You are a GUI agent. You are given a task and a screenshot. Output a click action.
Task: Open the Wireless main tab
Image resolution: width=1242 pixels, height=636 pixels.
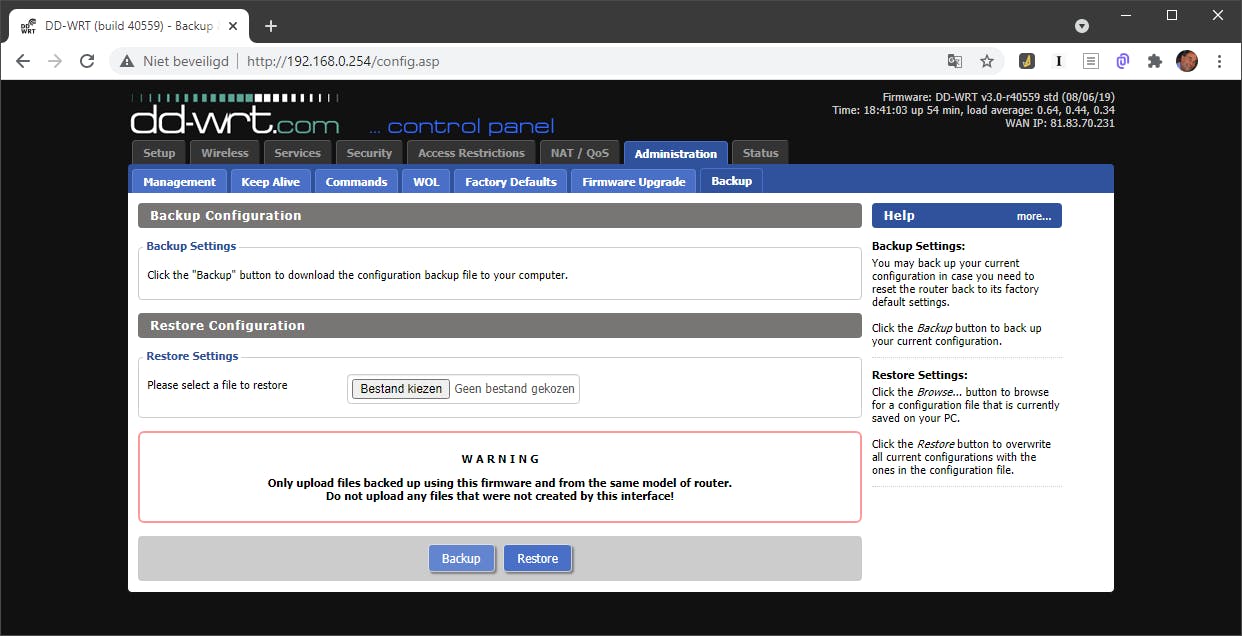(225, 153)
